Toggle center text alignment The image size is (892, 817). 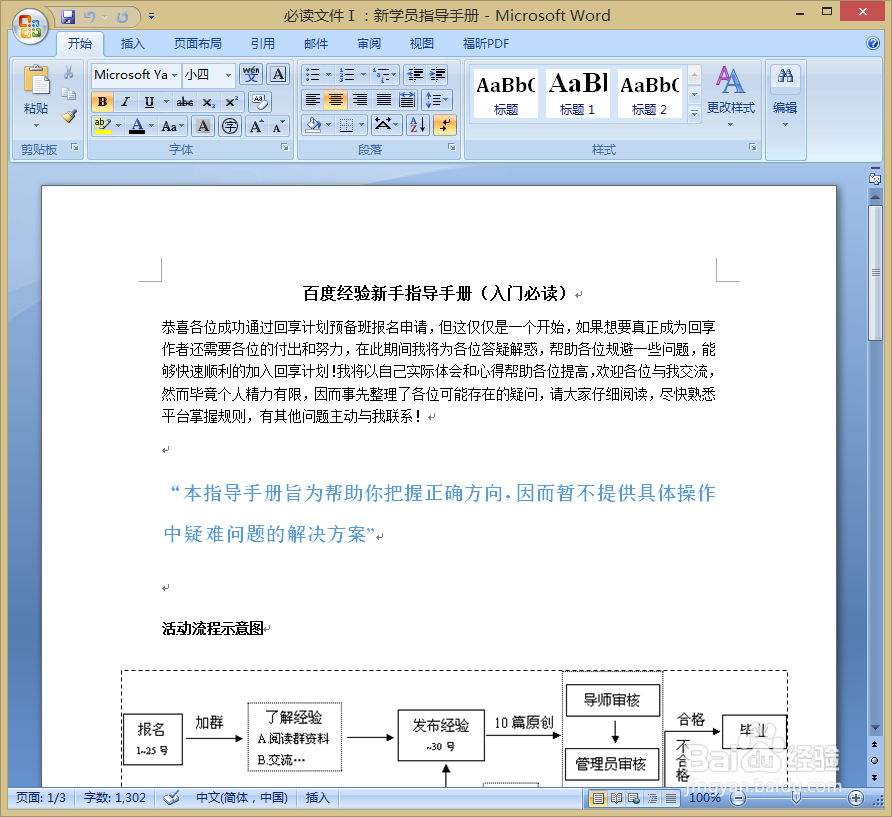click(336, 100)
